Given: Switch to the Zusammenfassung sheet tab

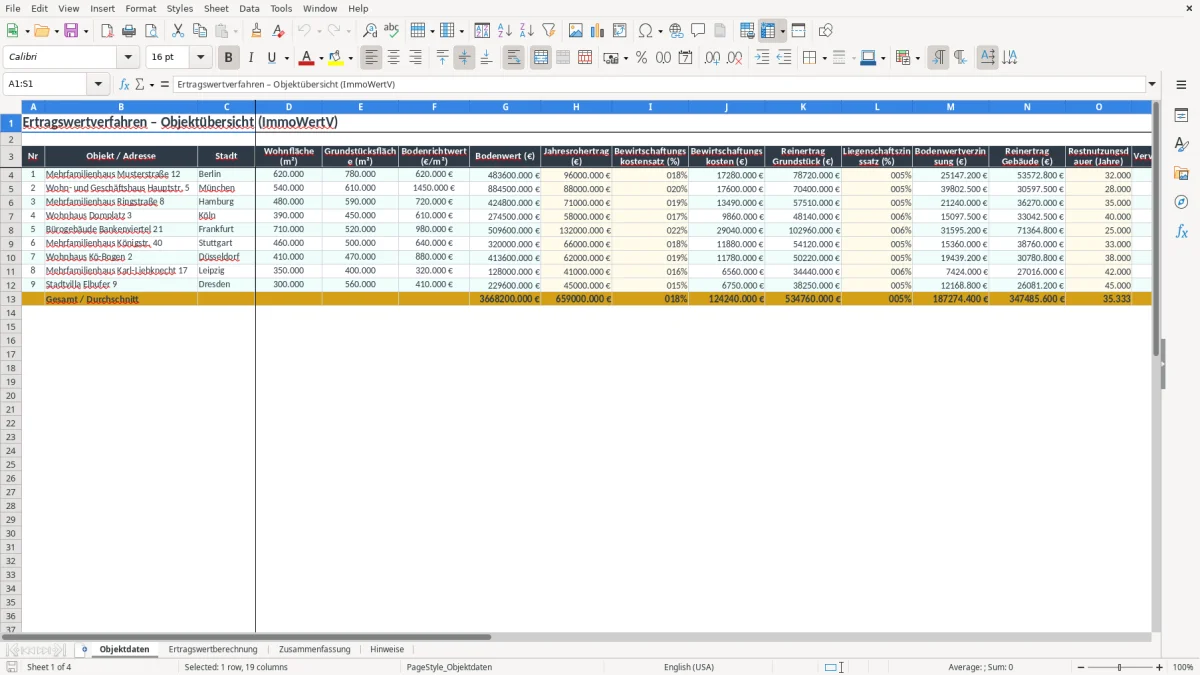Looking at the screenshot, I should 315,650.
